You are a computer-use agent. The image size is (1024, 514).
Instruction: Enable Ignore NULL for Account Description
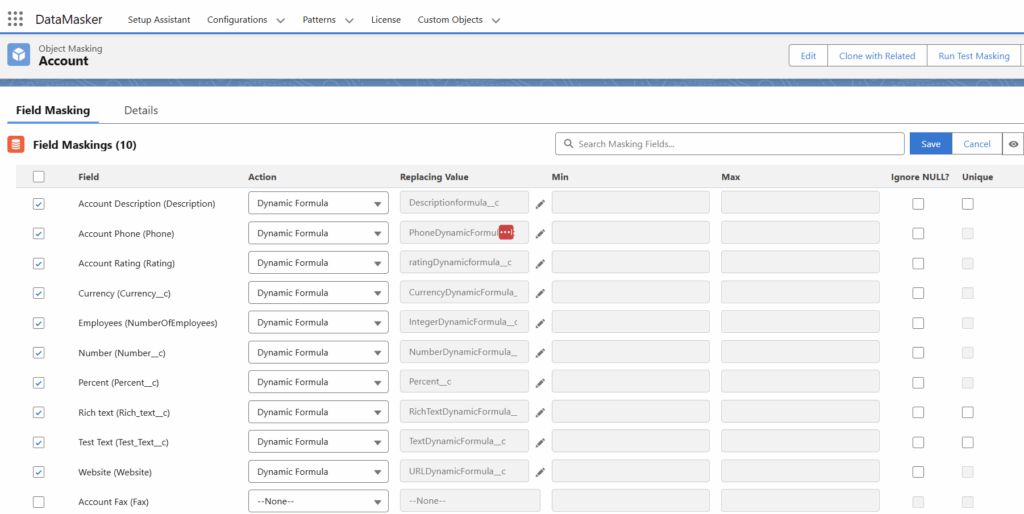pyautogui.click(x=918, y=204)
